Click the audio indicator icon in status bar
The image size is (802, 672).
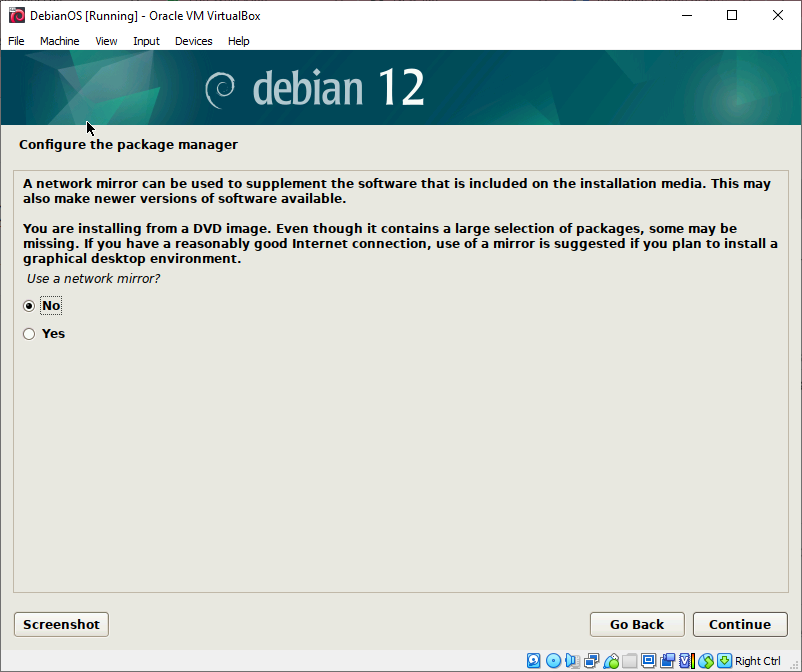pyautogui.click(x=573, y=661)
